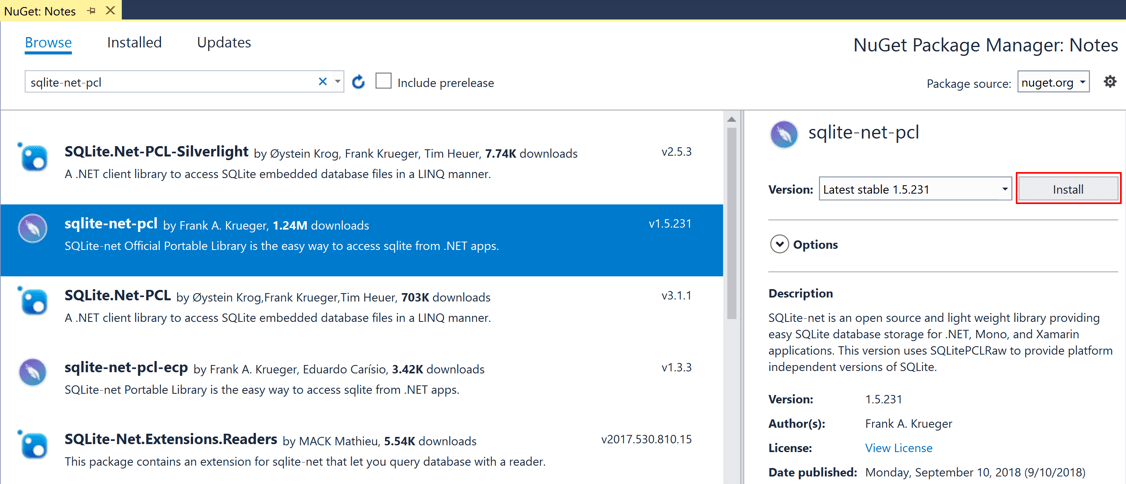Select the SQLite.Net-PCL package name
1126x484 pixels.
tap(117, 296)
